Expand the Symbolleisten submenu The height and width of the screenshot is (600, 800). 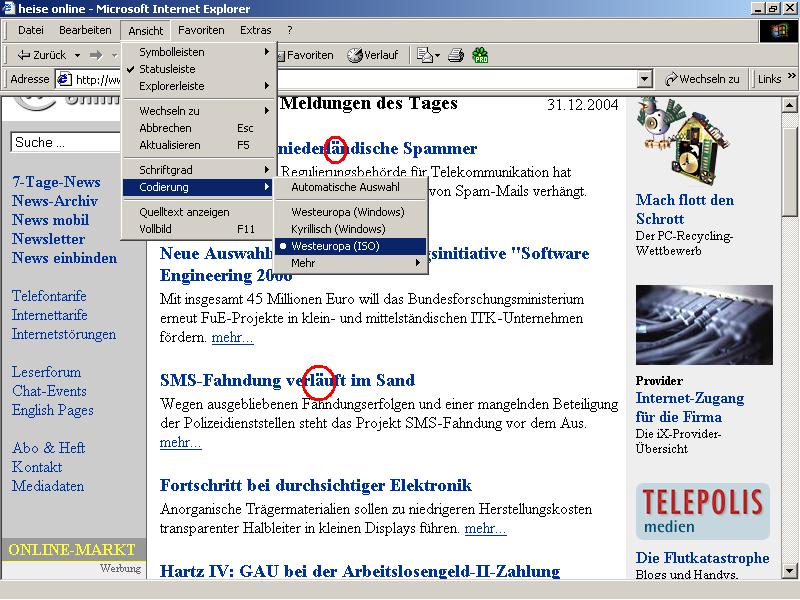[199, 52]
